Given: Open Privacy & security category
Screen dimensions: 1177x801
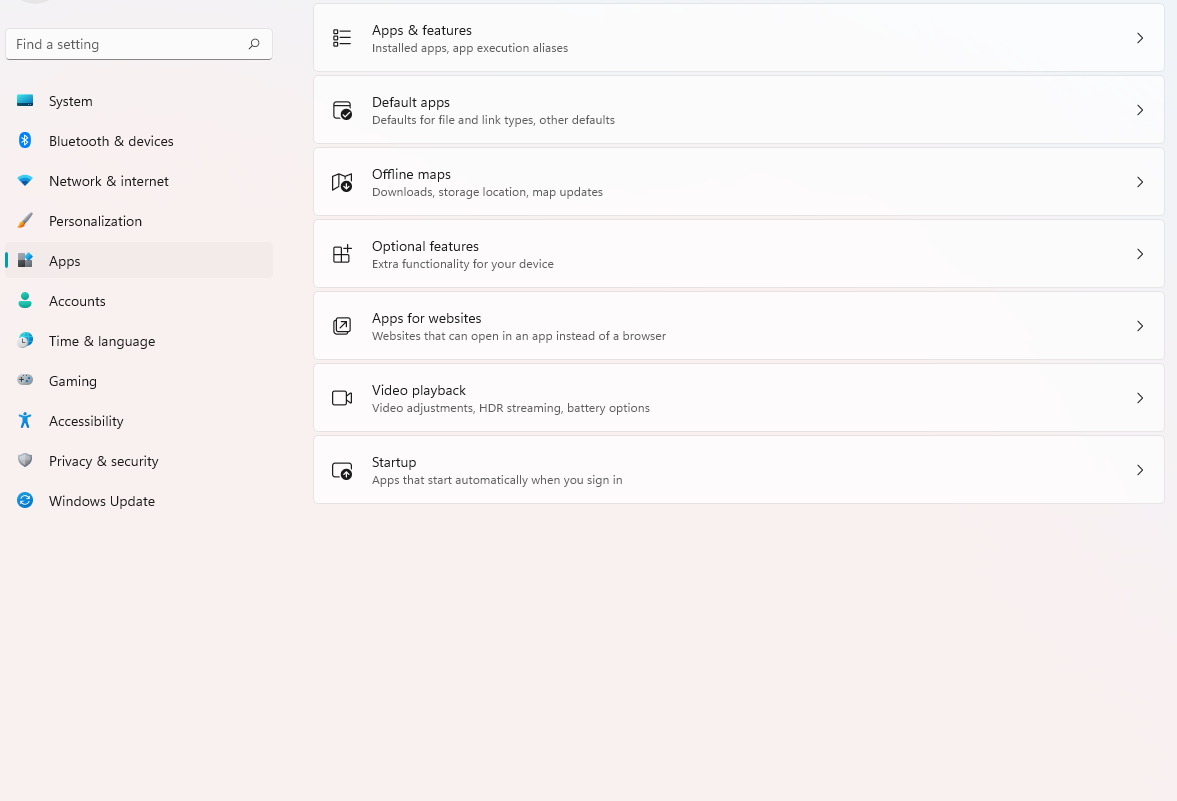Looking at the screenshot, I should 139,460.
